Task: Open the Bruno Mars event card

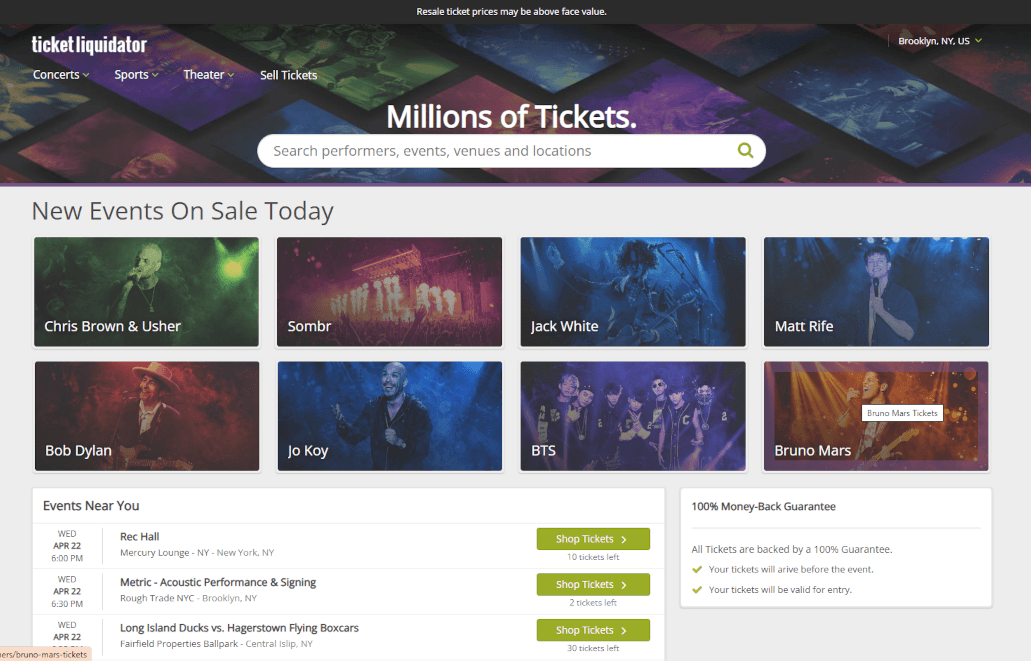Action: 876,416
